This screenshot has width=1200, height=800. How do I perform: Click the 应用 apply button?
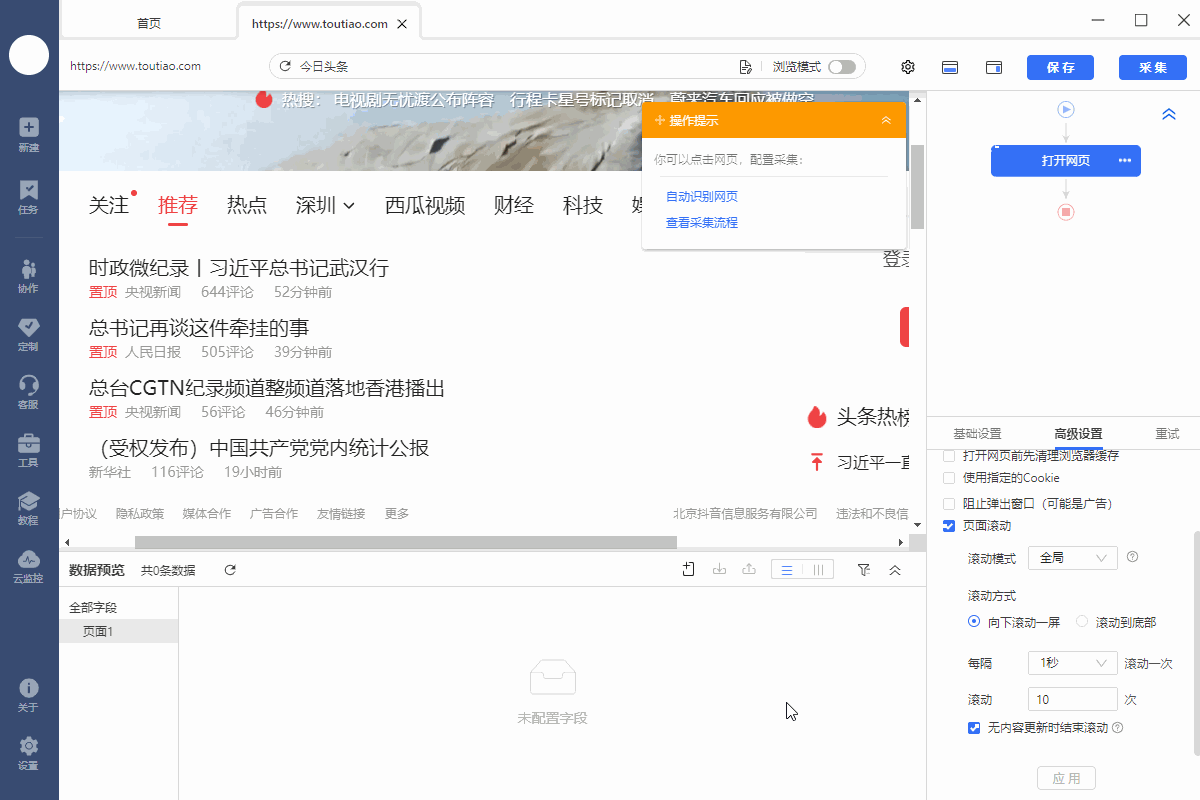click(1067, 778)
